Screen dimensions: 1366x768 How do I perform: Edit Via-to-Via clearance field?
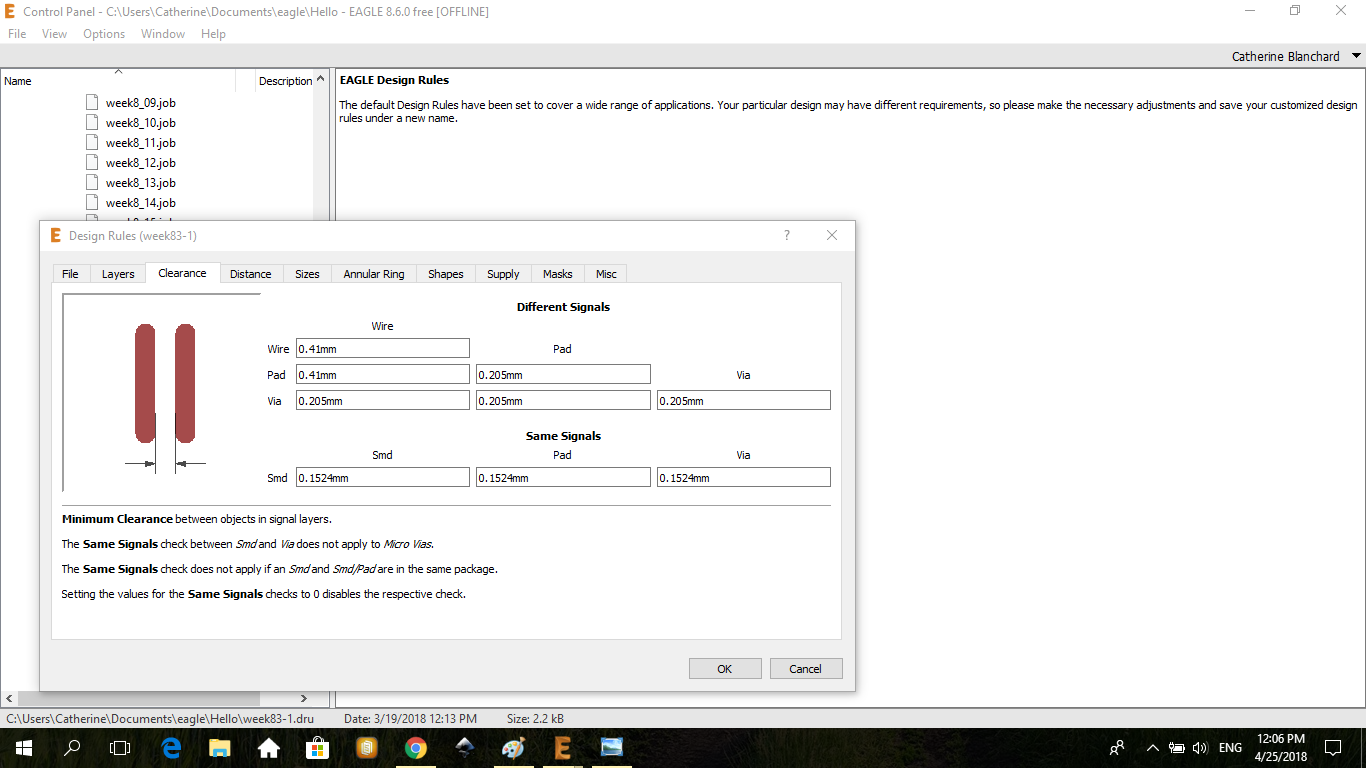coord(744,400)
